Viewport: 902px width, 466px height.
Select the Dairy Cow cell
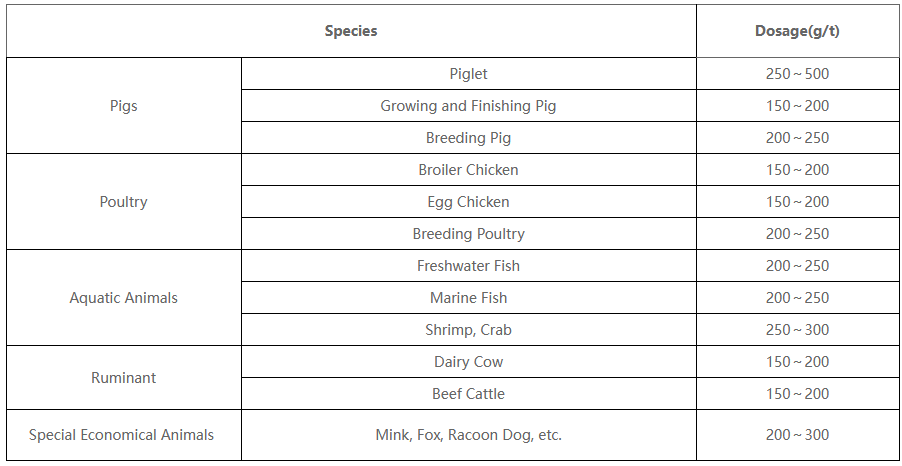[x=468, y=362]
